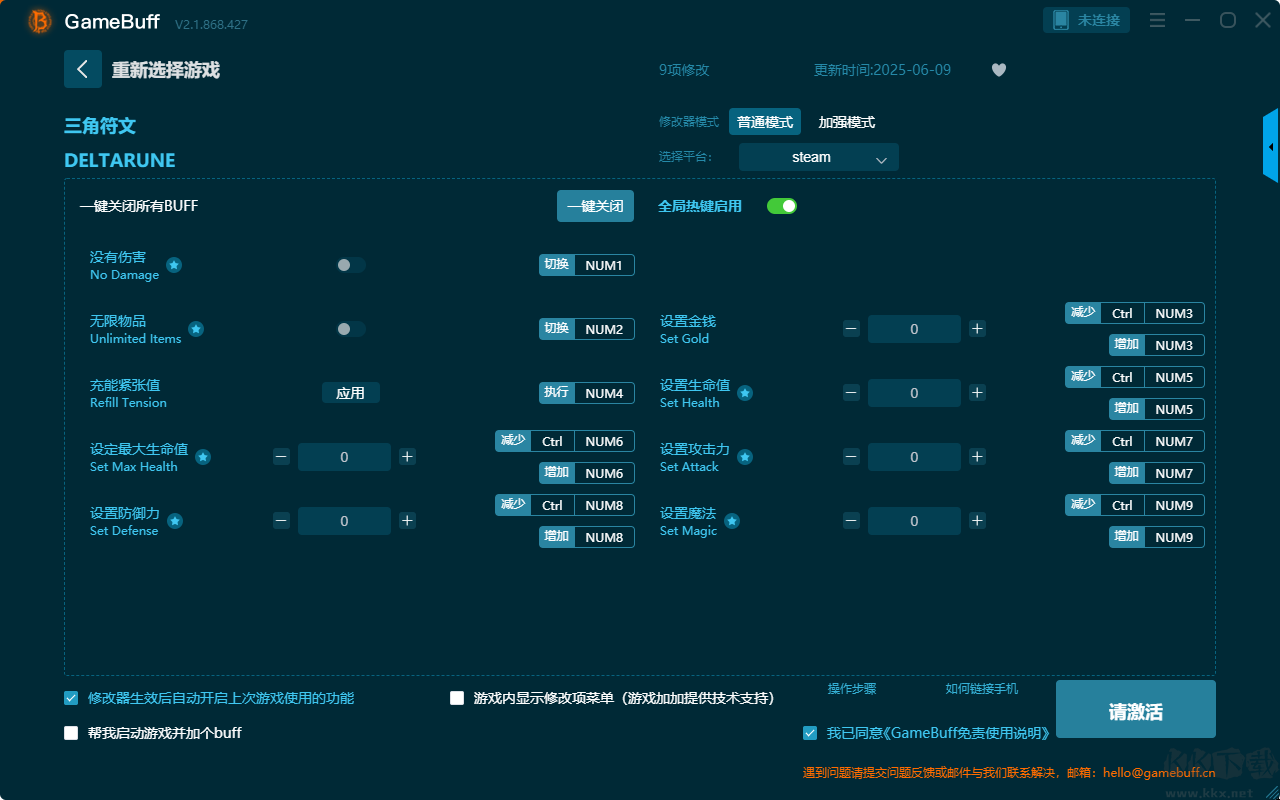Decrease Set Attack value with minus
Screen dimensions: 1280x800
tap(851, 457)
